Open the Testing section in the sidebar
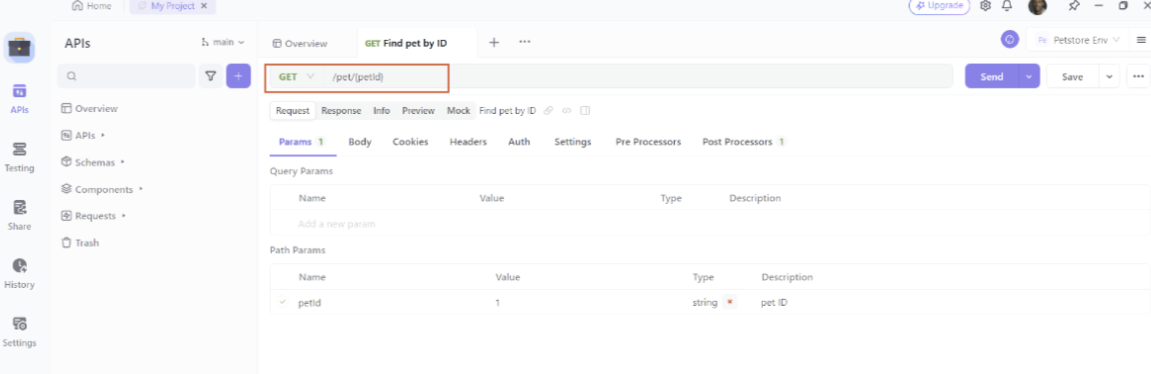The image size is (1151, 374). [19, 157]
